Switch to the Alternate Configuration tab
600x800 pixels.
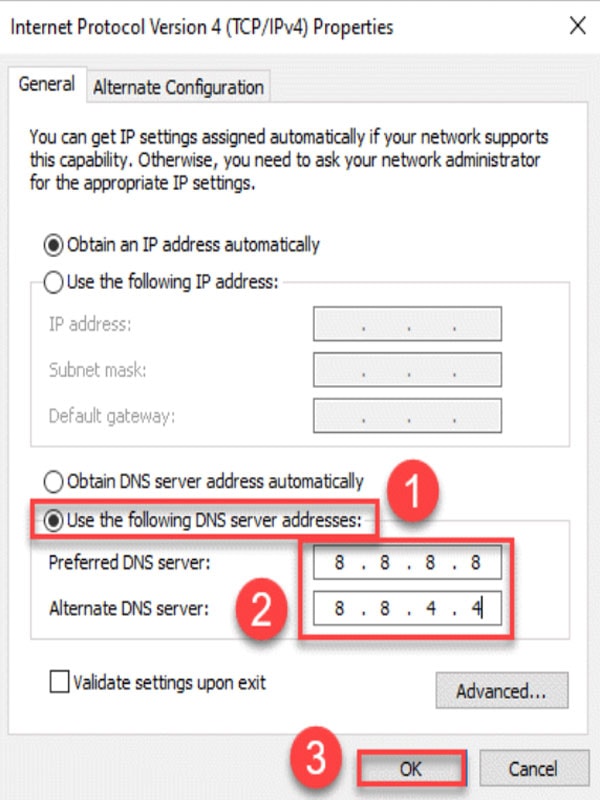click(x=178, y=87)
